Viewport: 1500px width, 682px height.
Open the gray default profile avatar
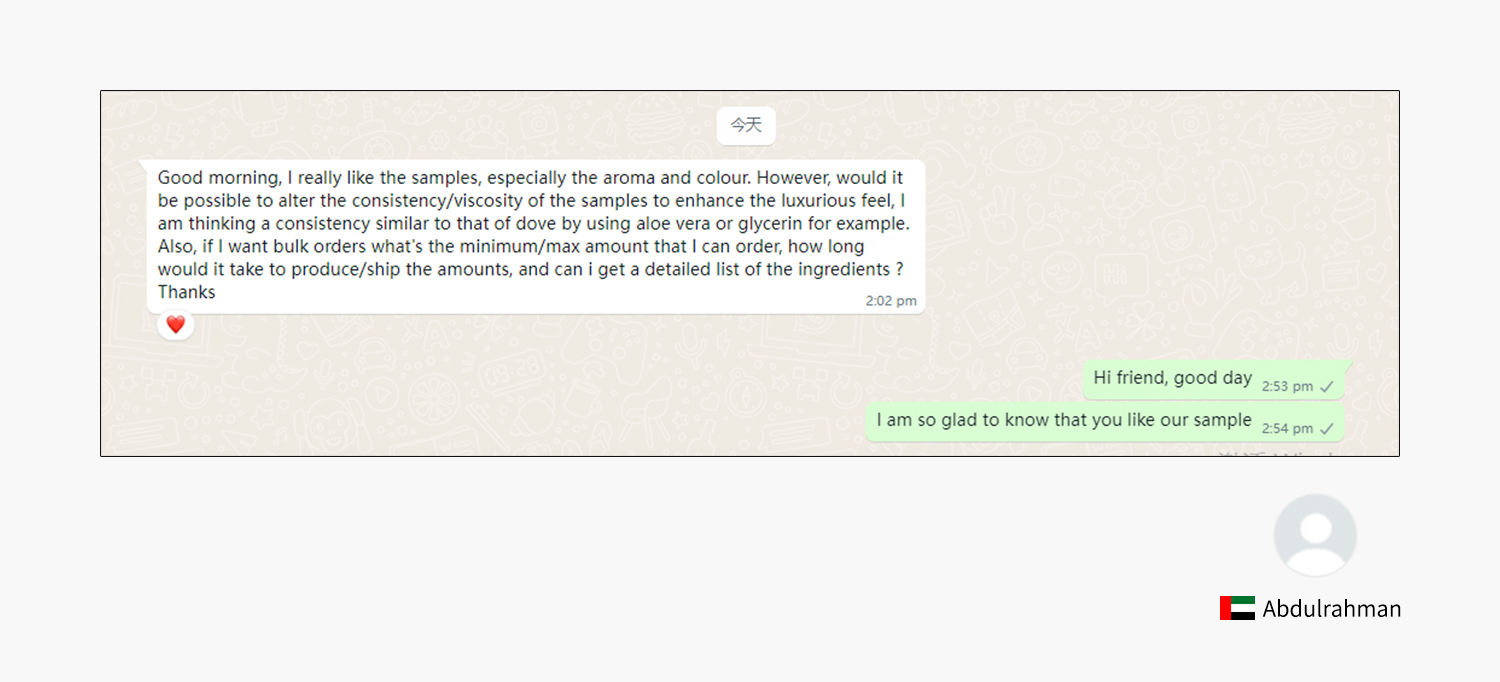pyautogui.click(x=1315, y=535)
